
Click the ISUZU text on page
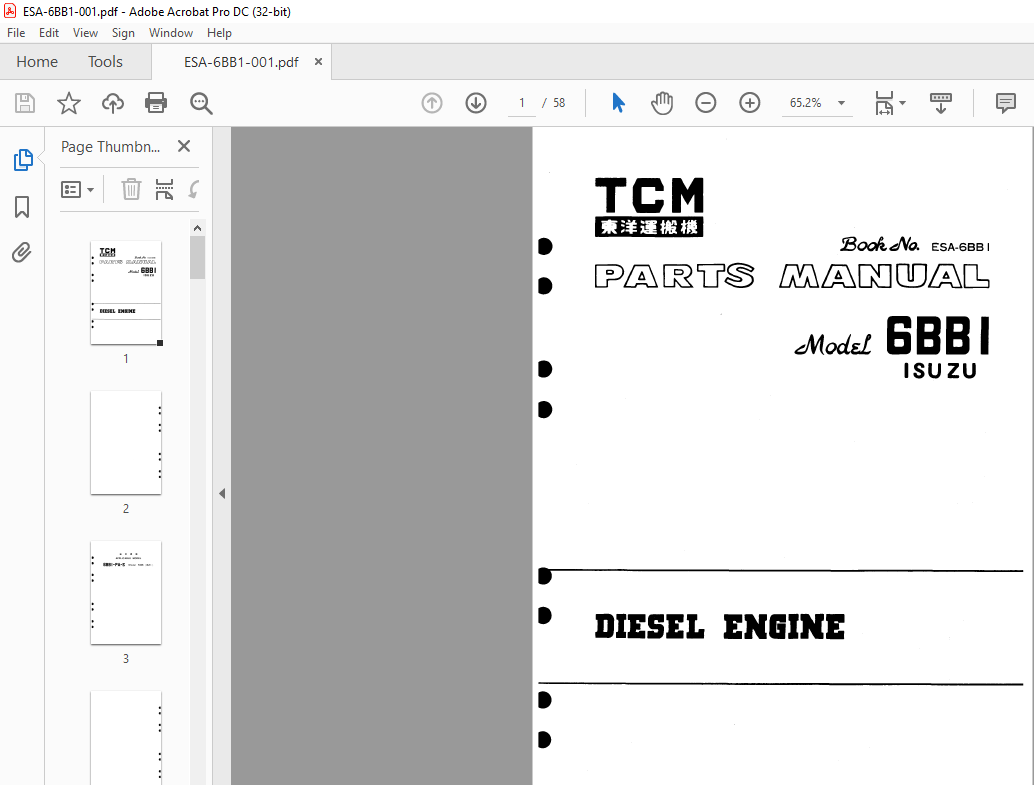coord(940,371)
